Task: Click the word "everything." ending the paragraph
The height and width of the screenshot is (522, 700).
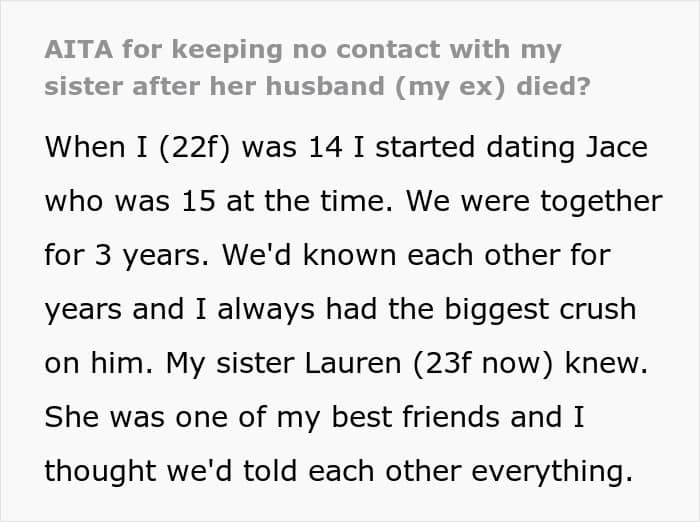Action: coord(552,472)
